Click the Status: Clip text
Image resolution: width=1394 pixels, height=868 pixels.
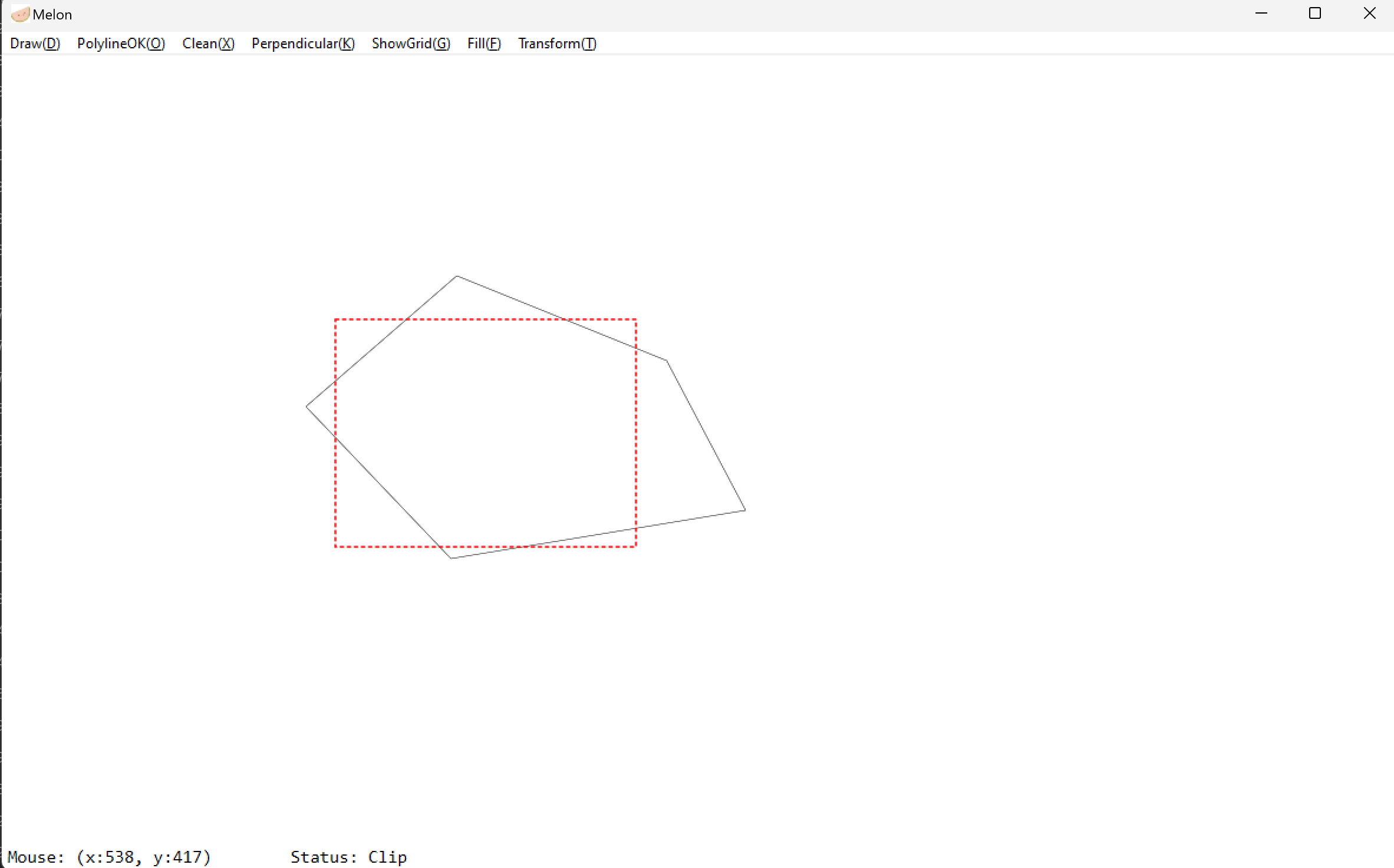348,857
